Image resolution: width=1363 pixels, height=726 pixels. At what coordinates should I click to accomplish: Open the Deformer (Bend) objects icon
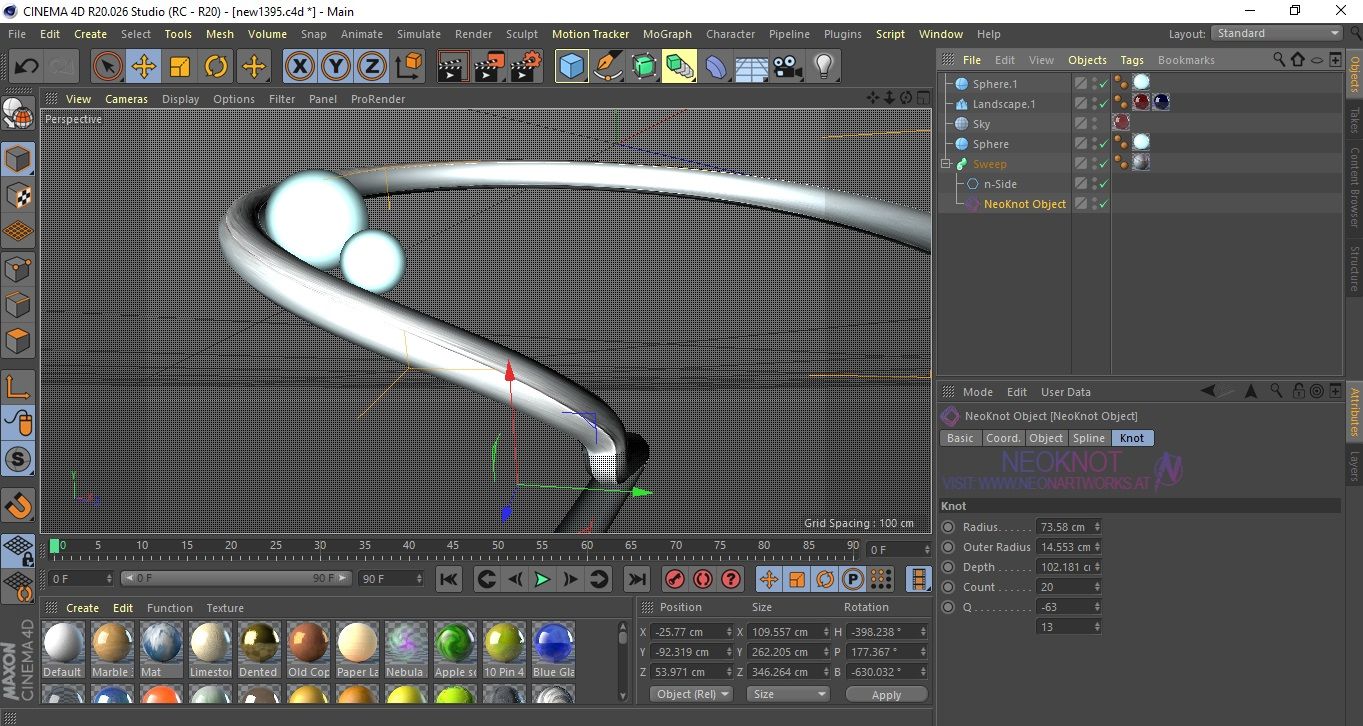click(x=715, y=67)
